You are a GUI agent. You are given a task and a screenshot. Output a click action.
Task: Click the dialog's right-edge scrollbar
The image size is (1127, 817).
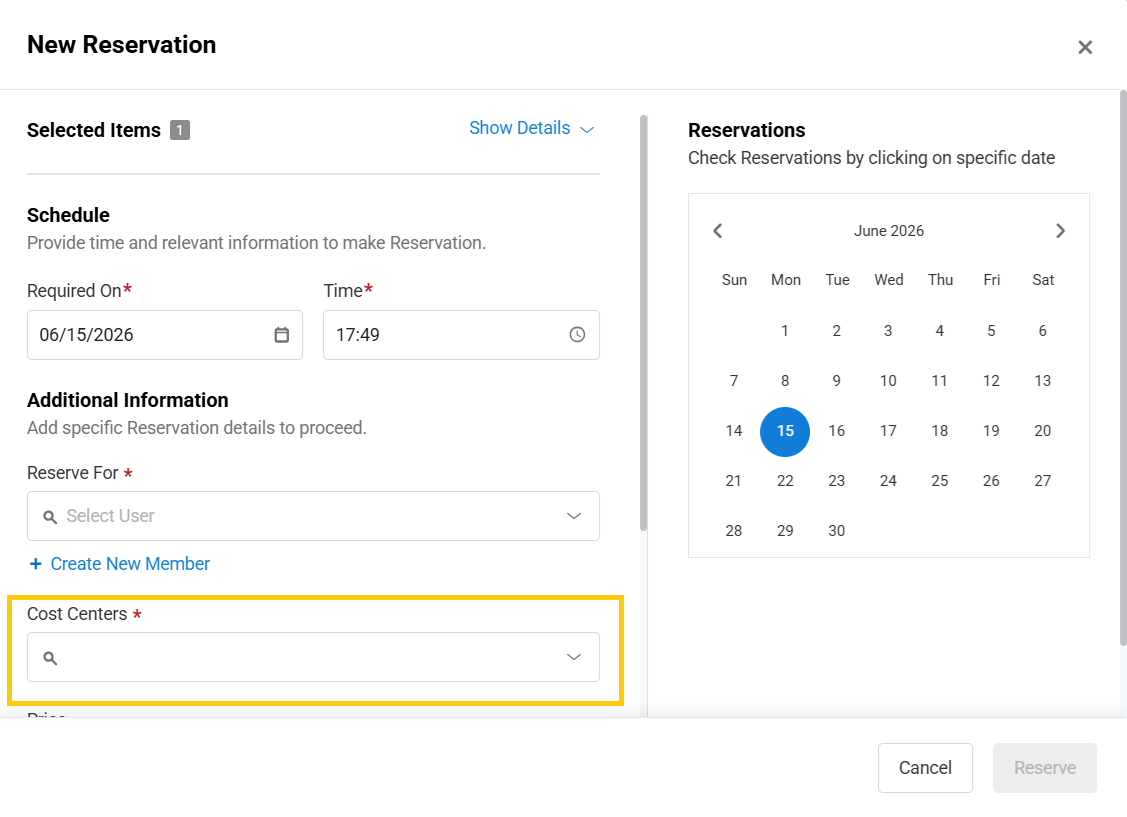(1123, 368)
